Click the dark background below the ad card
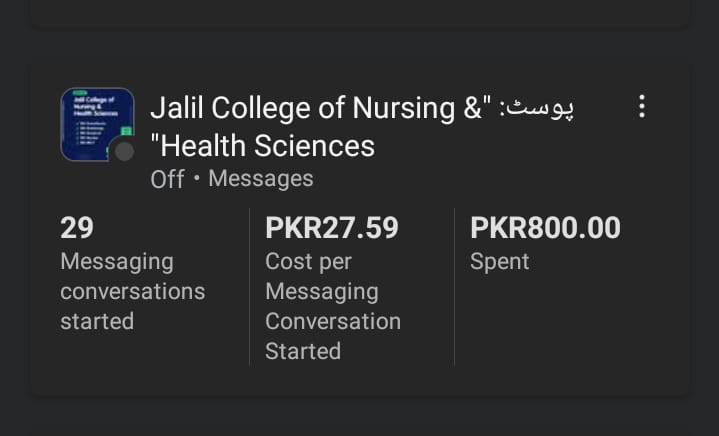This screenshot has width=719, height=436. [x=359, y=417]
